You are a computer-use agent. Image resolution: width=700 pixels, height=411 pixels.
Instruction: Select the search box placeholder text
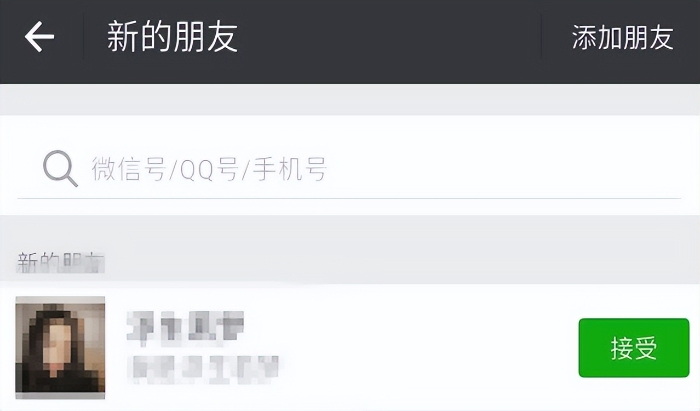tap(209, 169)
